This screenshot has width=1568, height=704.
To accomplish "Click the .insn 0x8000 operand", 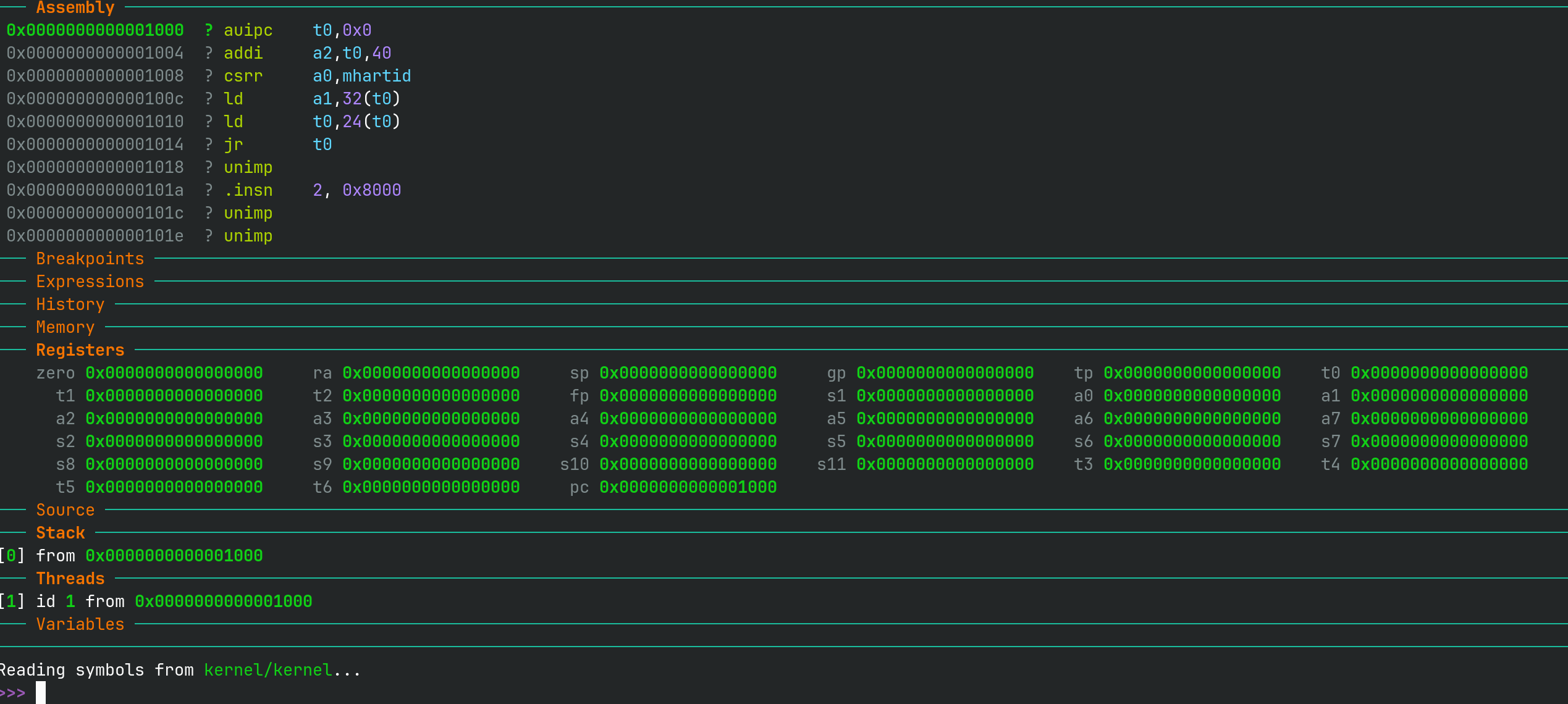I will click(371, 190).
